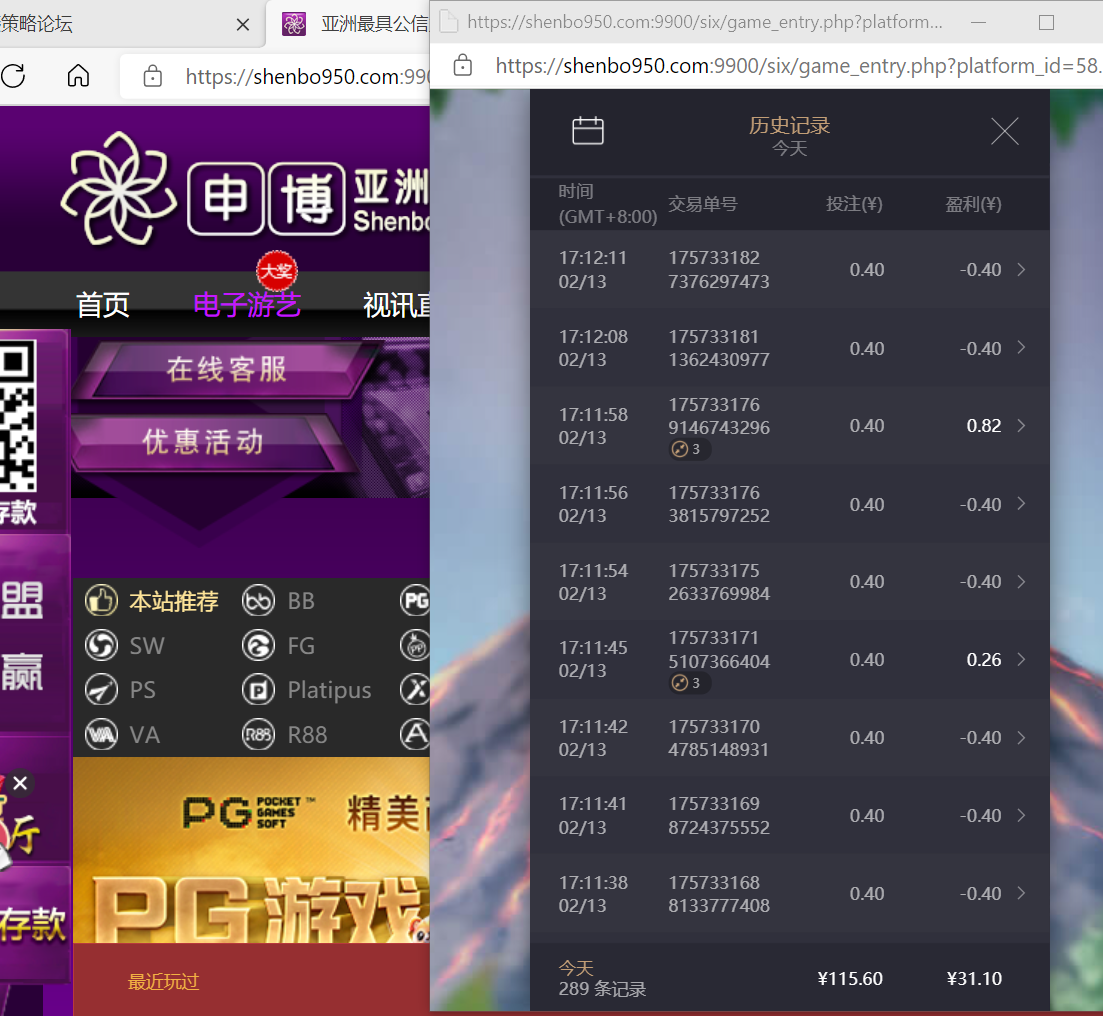Click the 交易单号 column header
Image resolution: width=1103 pixels, height=1016 pixels.
pos(703,204)
